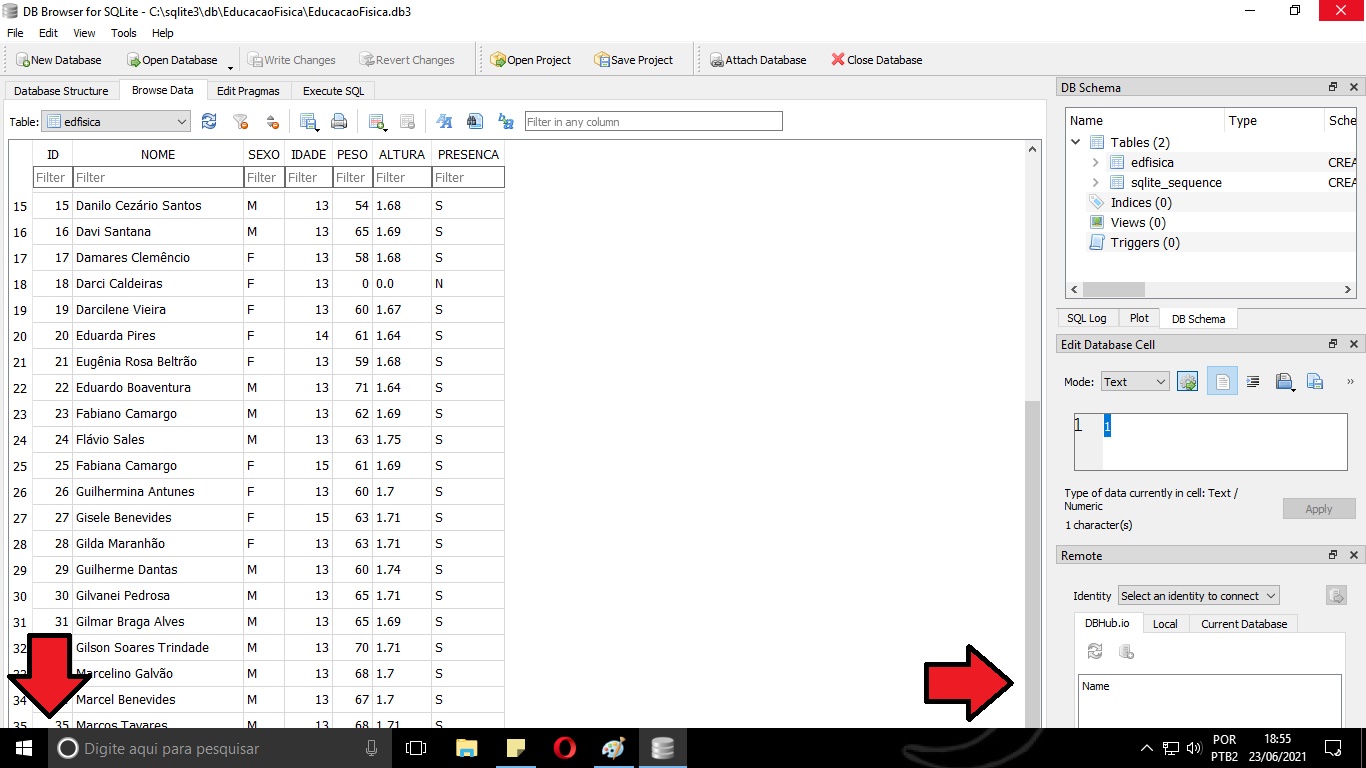
Task: Click the Apply button in Edit Database Cell
Action: click(x=1319, y=508)
